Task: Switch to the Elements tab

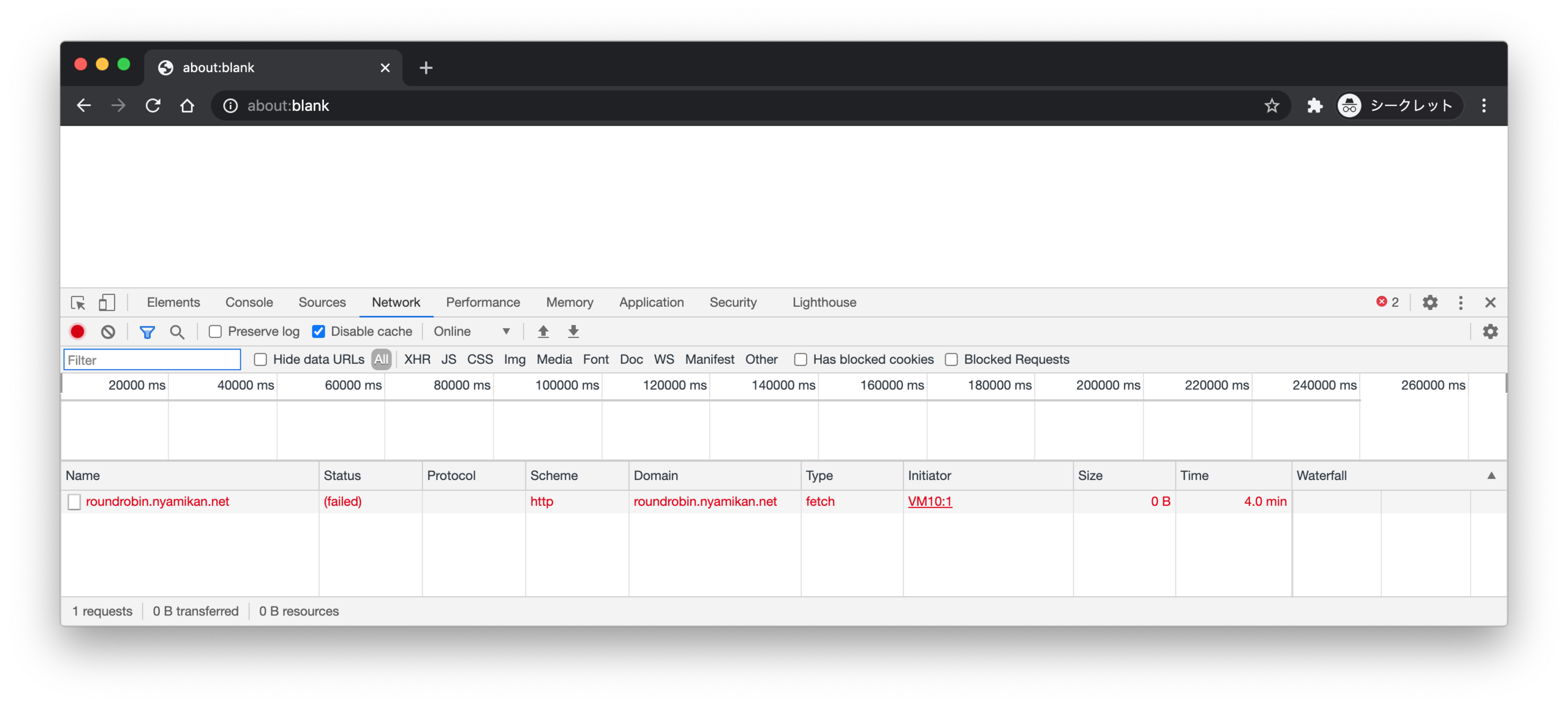Action: point(173,302)
